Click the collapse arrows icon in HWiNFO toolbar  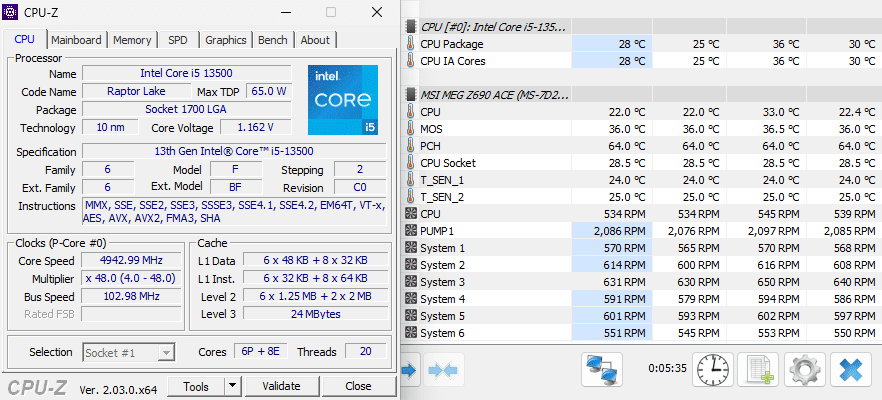click(443, 370)
